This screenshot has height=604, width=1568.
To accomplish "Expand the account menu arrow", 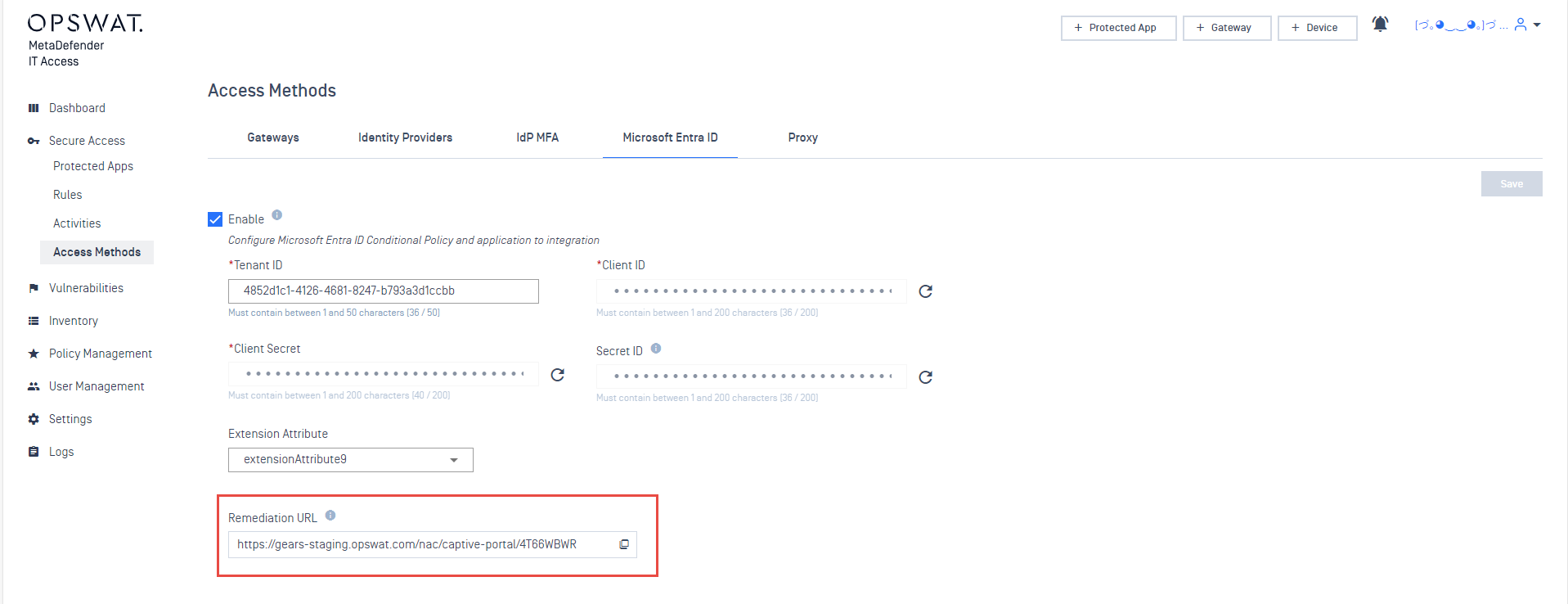I will [x=1537, y=25].
